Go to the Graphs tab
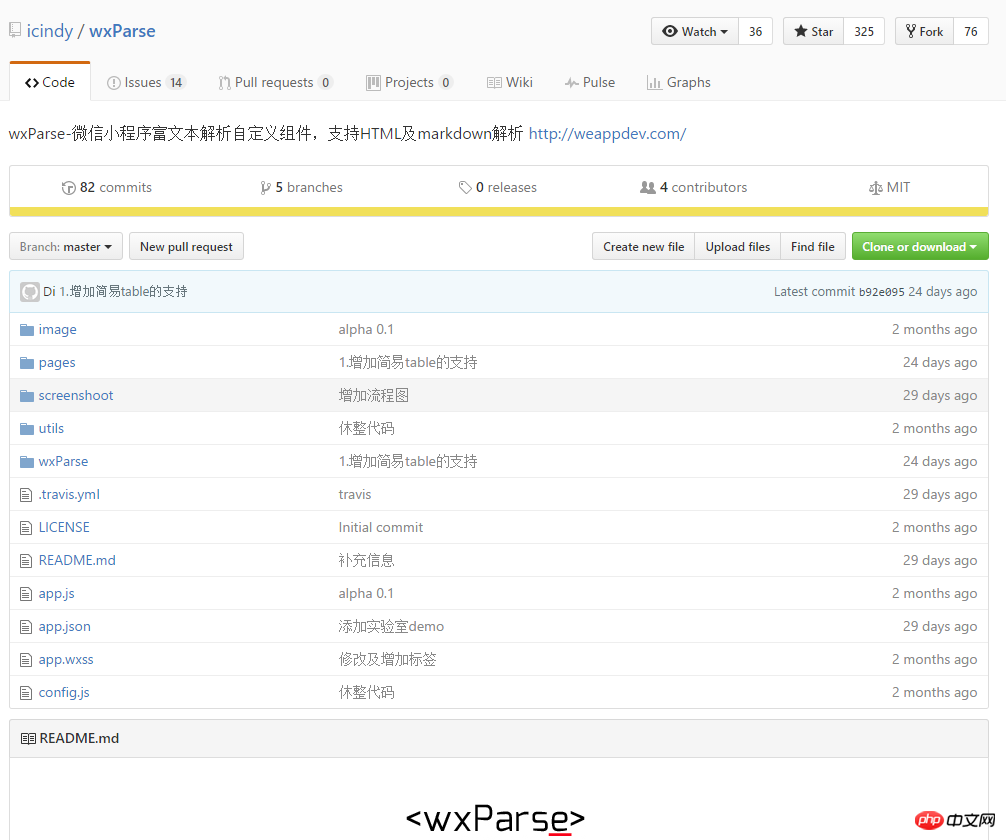 pos(678,83)
